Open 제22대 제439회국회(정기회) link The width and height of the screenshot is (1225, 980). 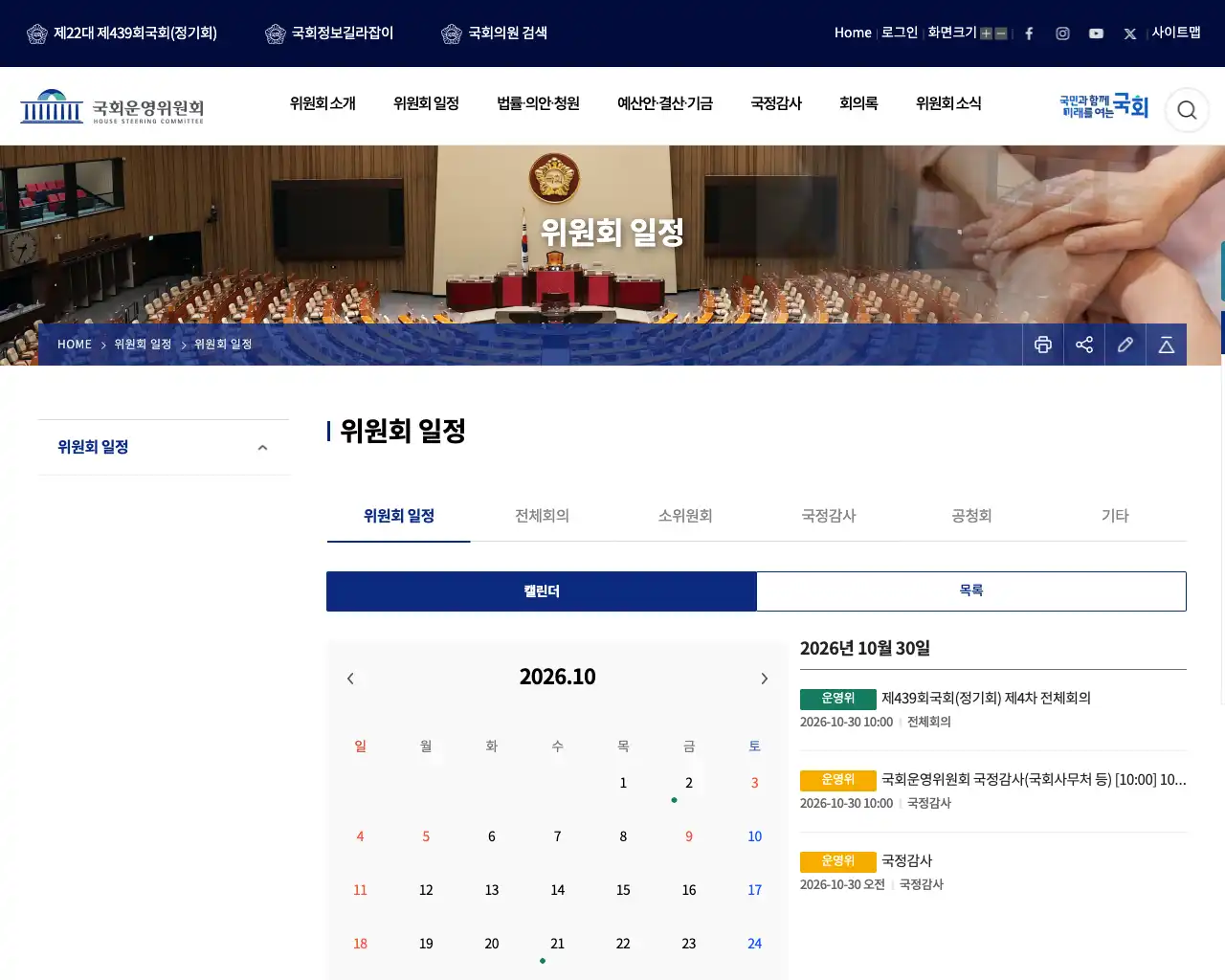[122, 33]
